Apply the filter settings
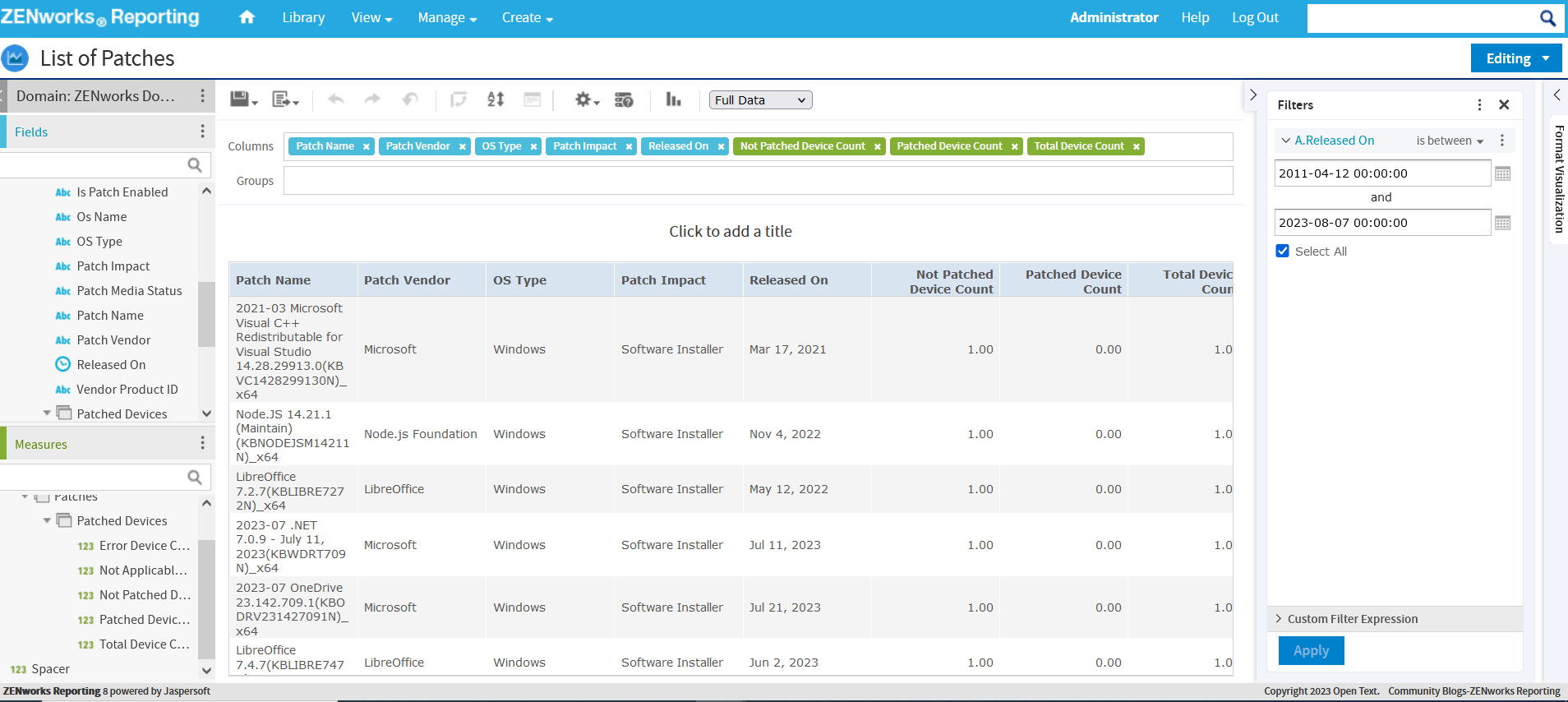This screenshot has height=702, width=1568. (x=1311, y=650)
